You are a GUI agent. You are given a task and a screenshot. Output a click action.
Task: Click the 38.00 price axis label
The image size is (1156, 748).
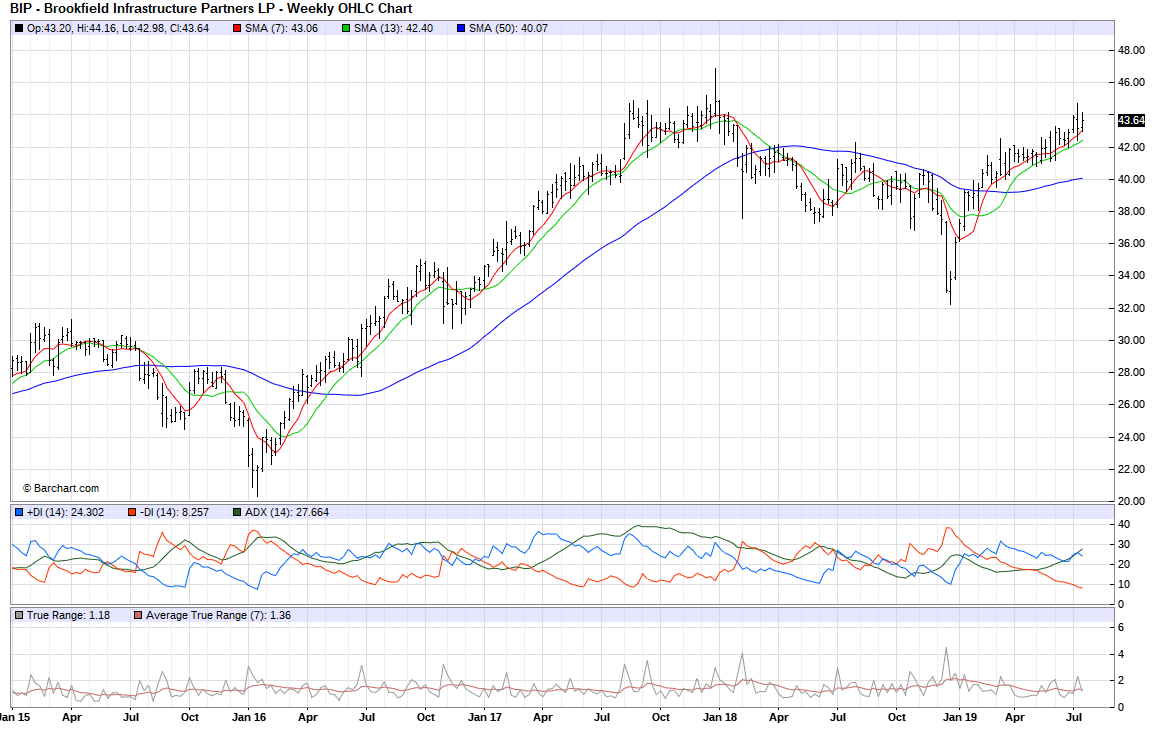[x=1132, y=212]
